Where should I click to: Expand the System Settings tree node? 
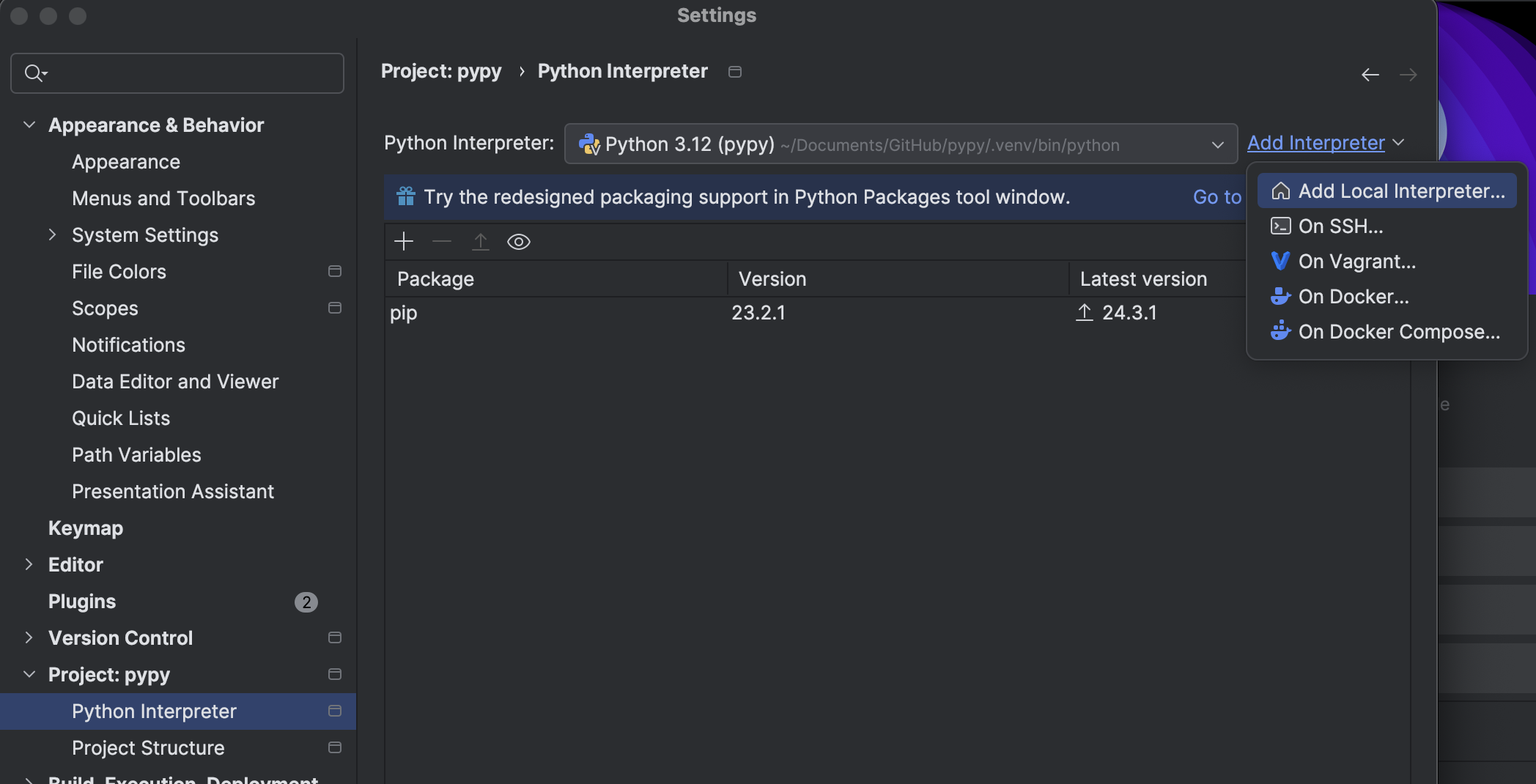click(52, 235)
